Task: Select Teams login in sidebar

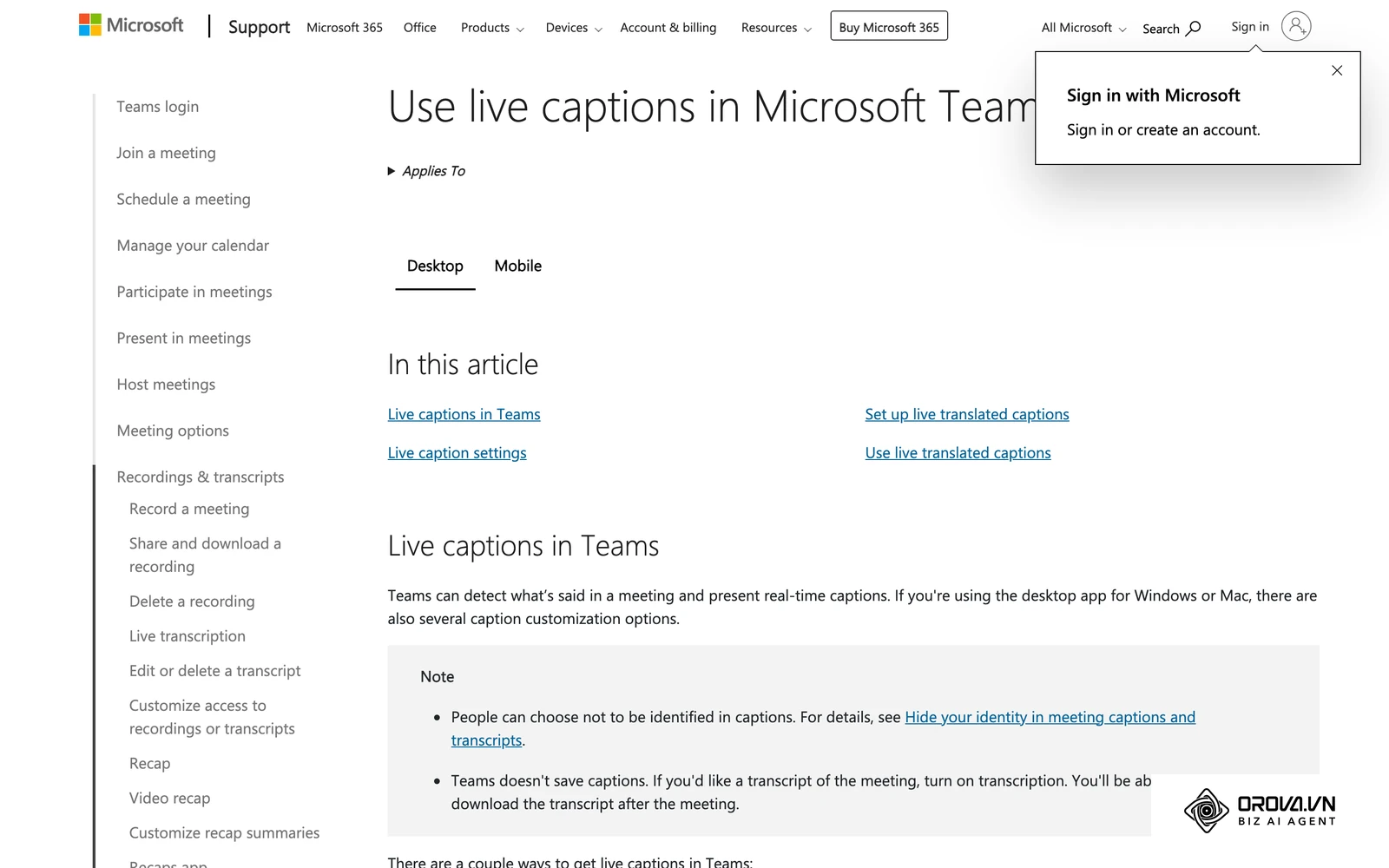Action: 158,107
